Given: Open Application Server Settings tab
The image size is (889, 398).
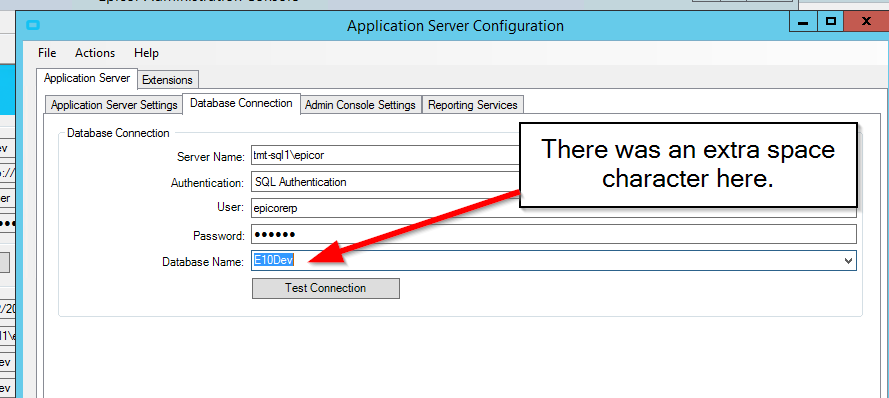Looking at the screenshot, I should (114, 105).
